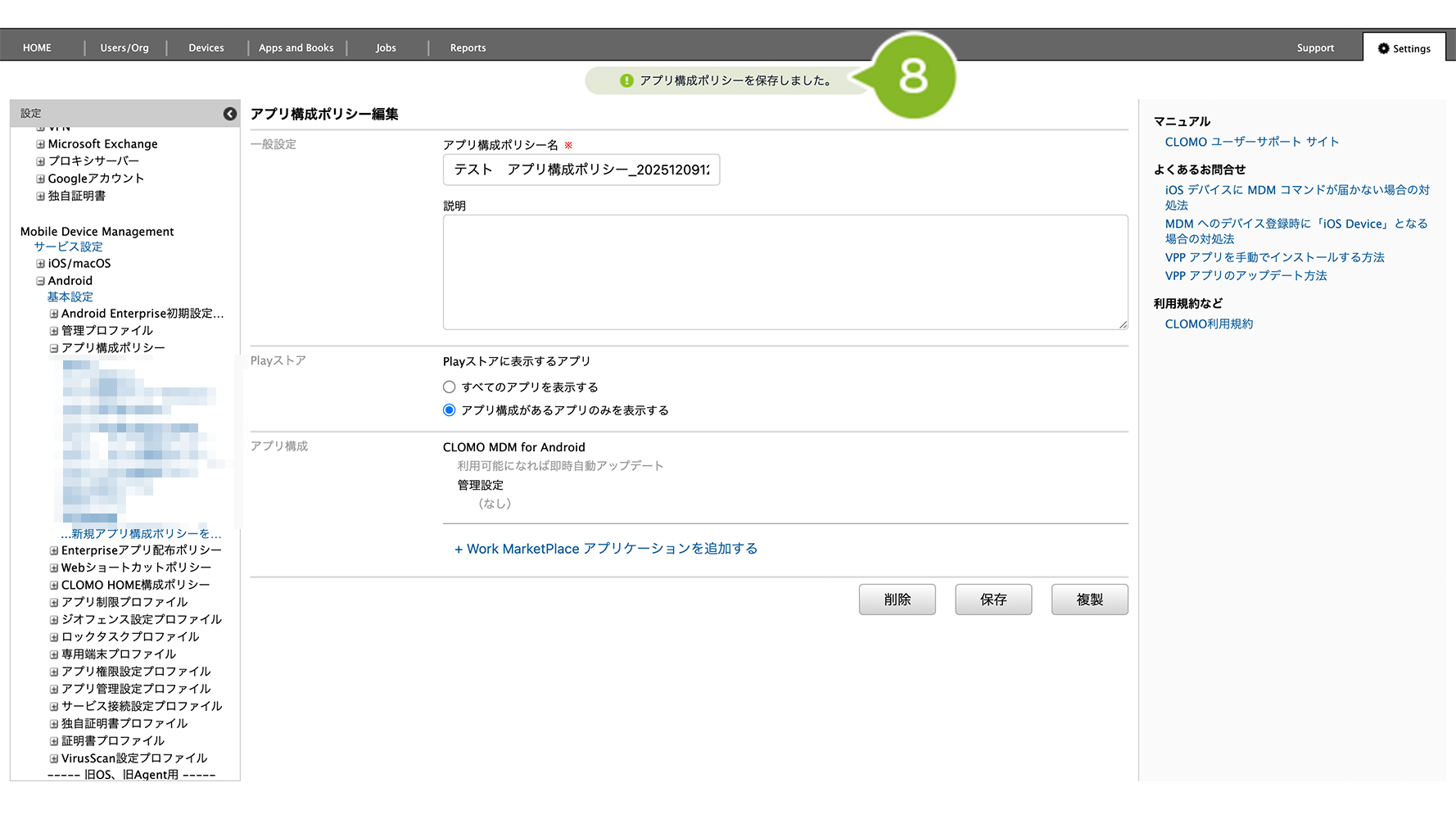Click the 削除 delete button
The height and width of the screenshot is (819, 1456).
click(x=897, y=600)
